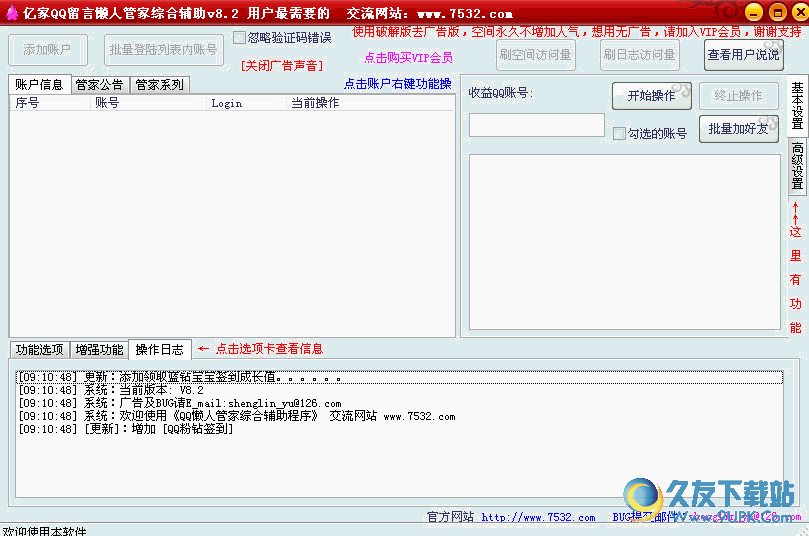Viewport: 809px width, 536px height.
Task: Click 开始操作 button
Action: pos(652,96)
